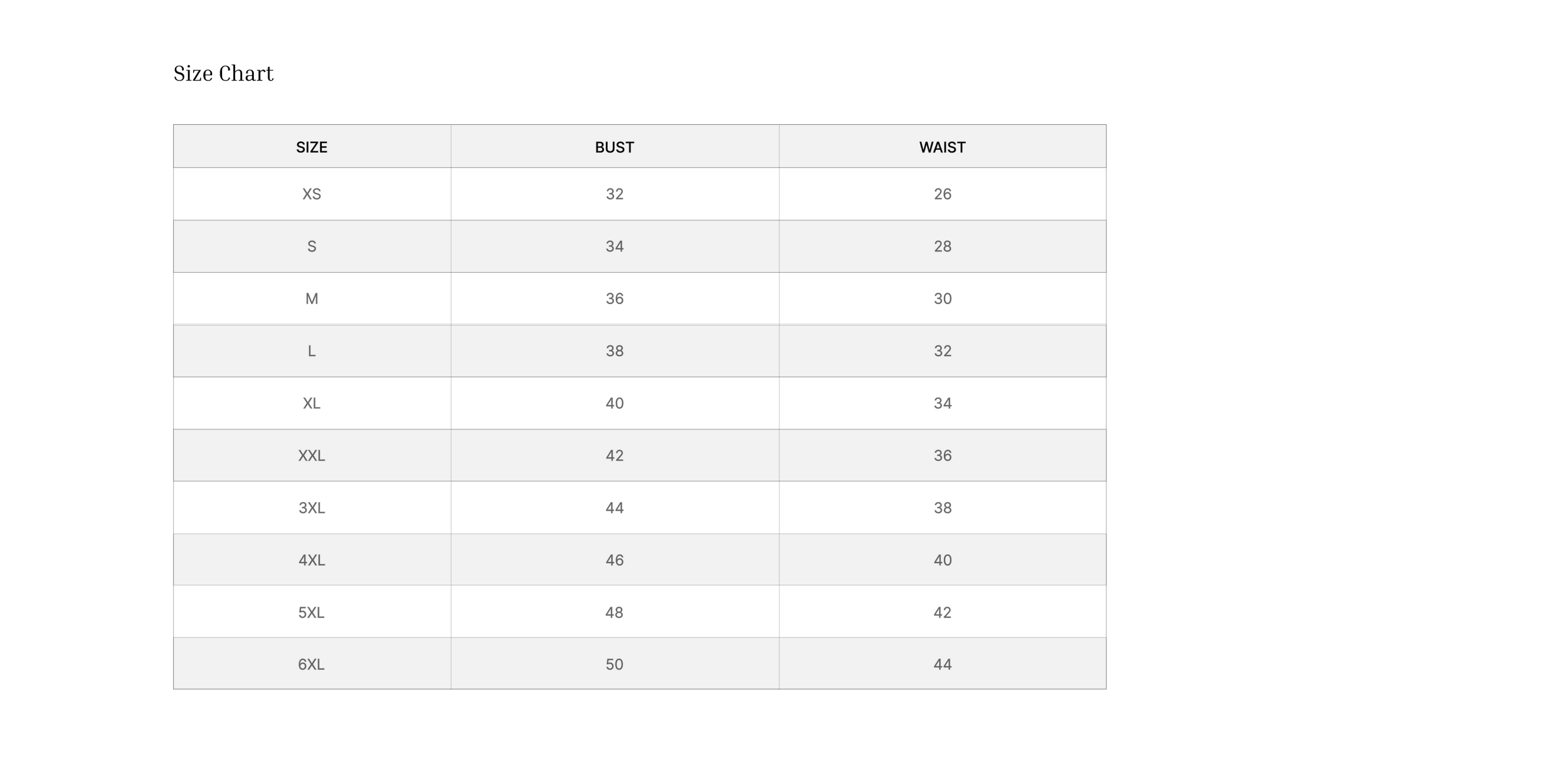Select the S size cell
Image resolution: width=1568 pixels, height=765 pixels.
pos(312,246)
